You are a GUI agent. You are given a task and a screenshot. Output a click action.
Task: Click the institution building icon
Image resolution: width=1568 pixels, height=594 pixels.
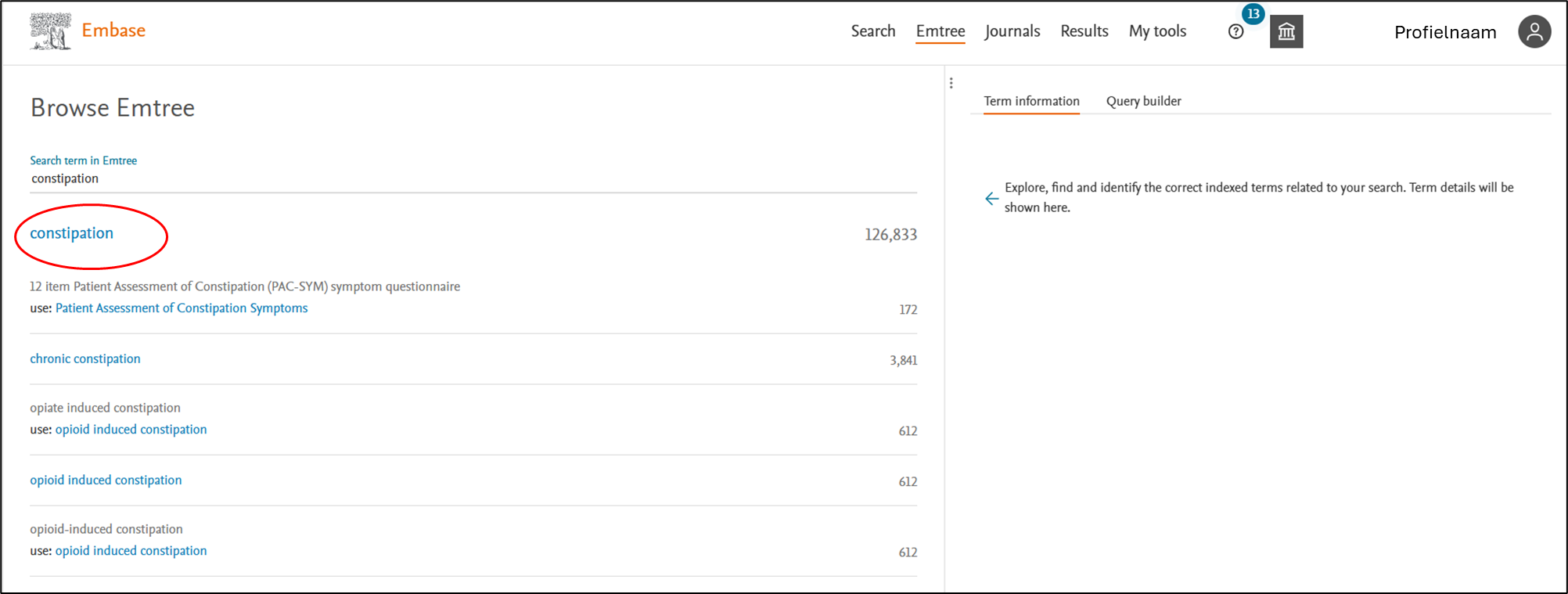[1286, 32]
